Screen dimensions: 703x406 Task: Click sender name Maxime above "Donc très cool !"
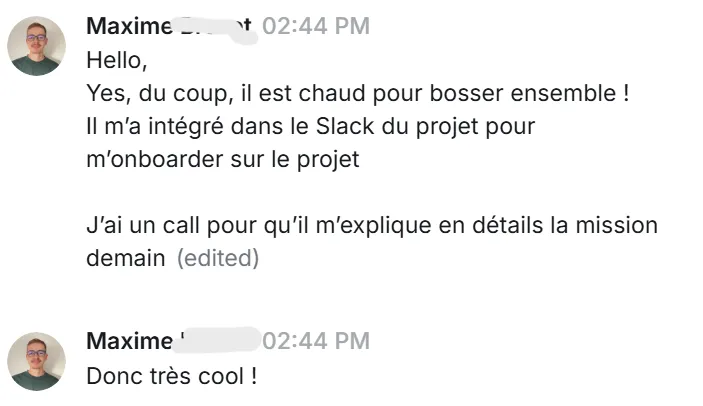click(129, 341)
